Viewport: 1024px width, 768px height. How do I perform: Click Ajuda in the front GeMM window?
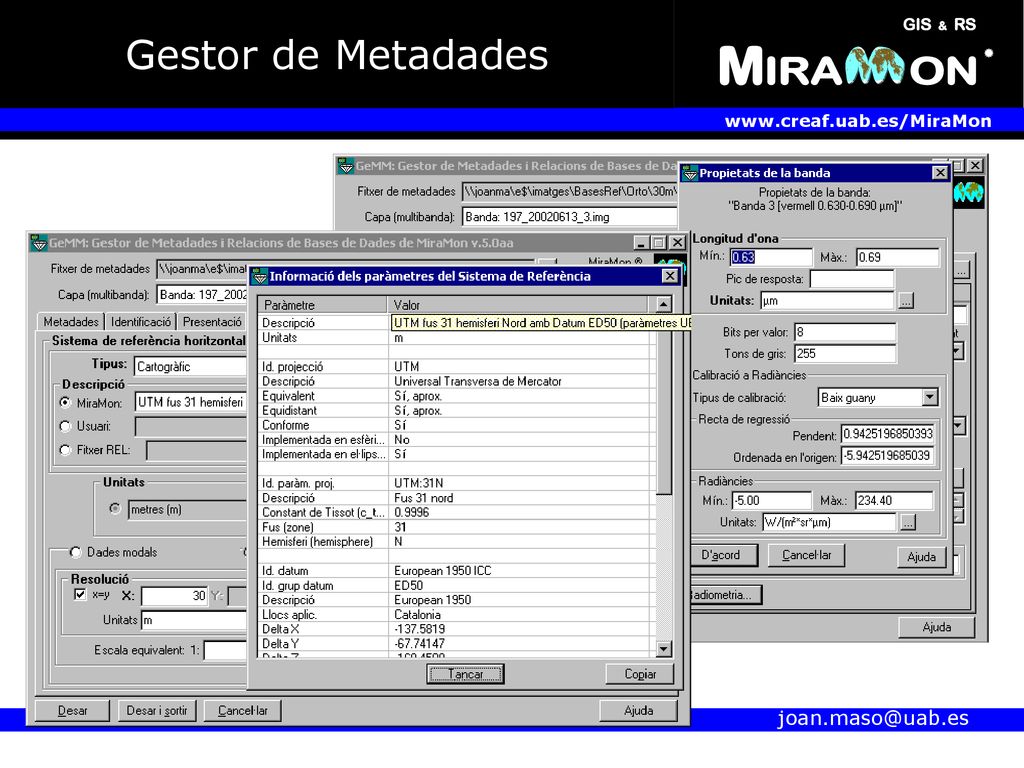click(x=638, y=711)
